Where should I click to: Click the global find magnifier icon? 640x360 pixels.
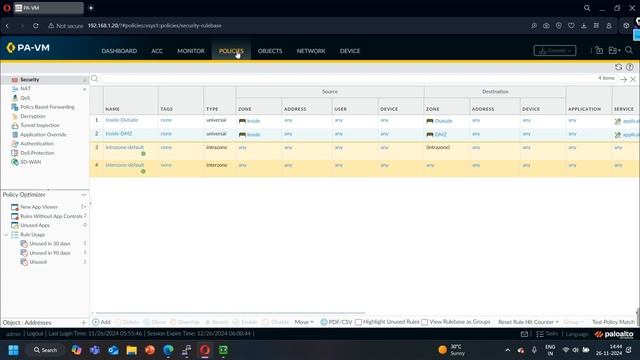click(x=629, y=50)
